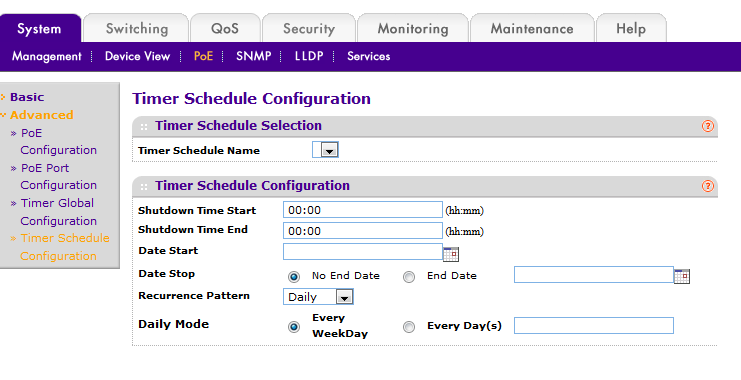Viewport: 741px width, 380px height.
Task: Open the PoE Port Configuration sidebar link
Action: point(58,176)
